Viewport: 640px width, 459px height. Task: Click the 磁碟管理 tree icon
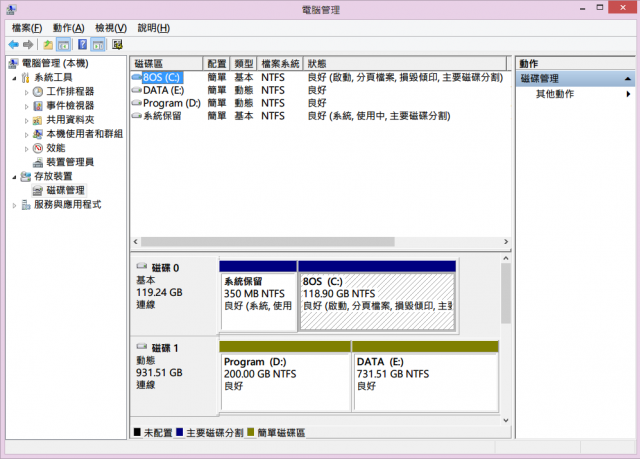pyautogui.click(x=38, y=191)
